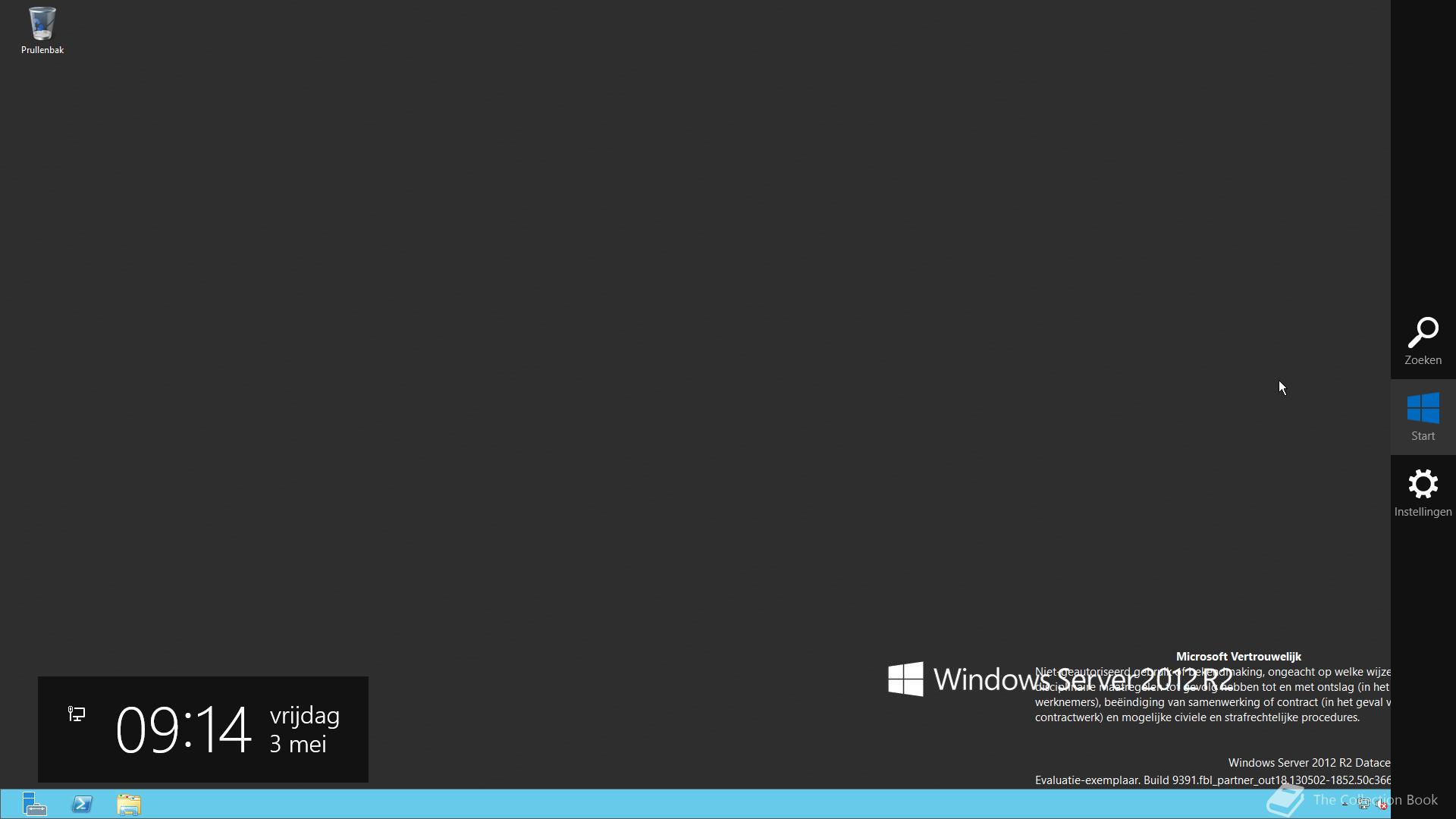Screen dimensions: 1456x819
Task: Show hidden tray icons arrow
Action: (x=1345, y=804)
